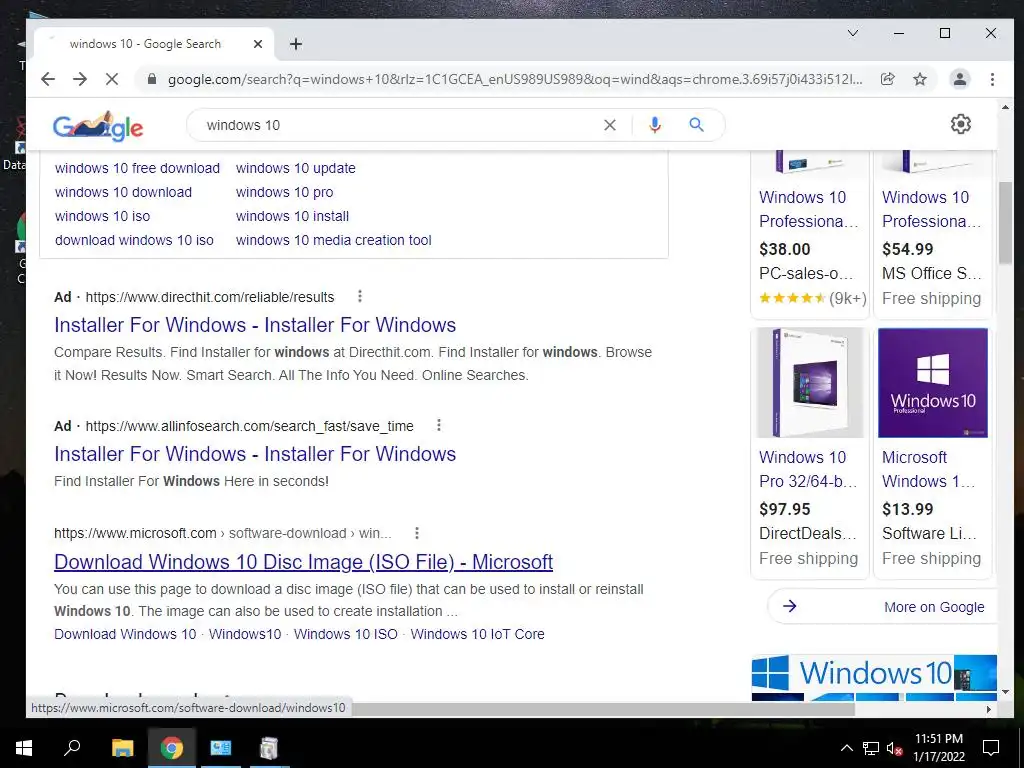
Task: Open the tab search chevron in title bar
Action: pos(853,33)
